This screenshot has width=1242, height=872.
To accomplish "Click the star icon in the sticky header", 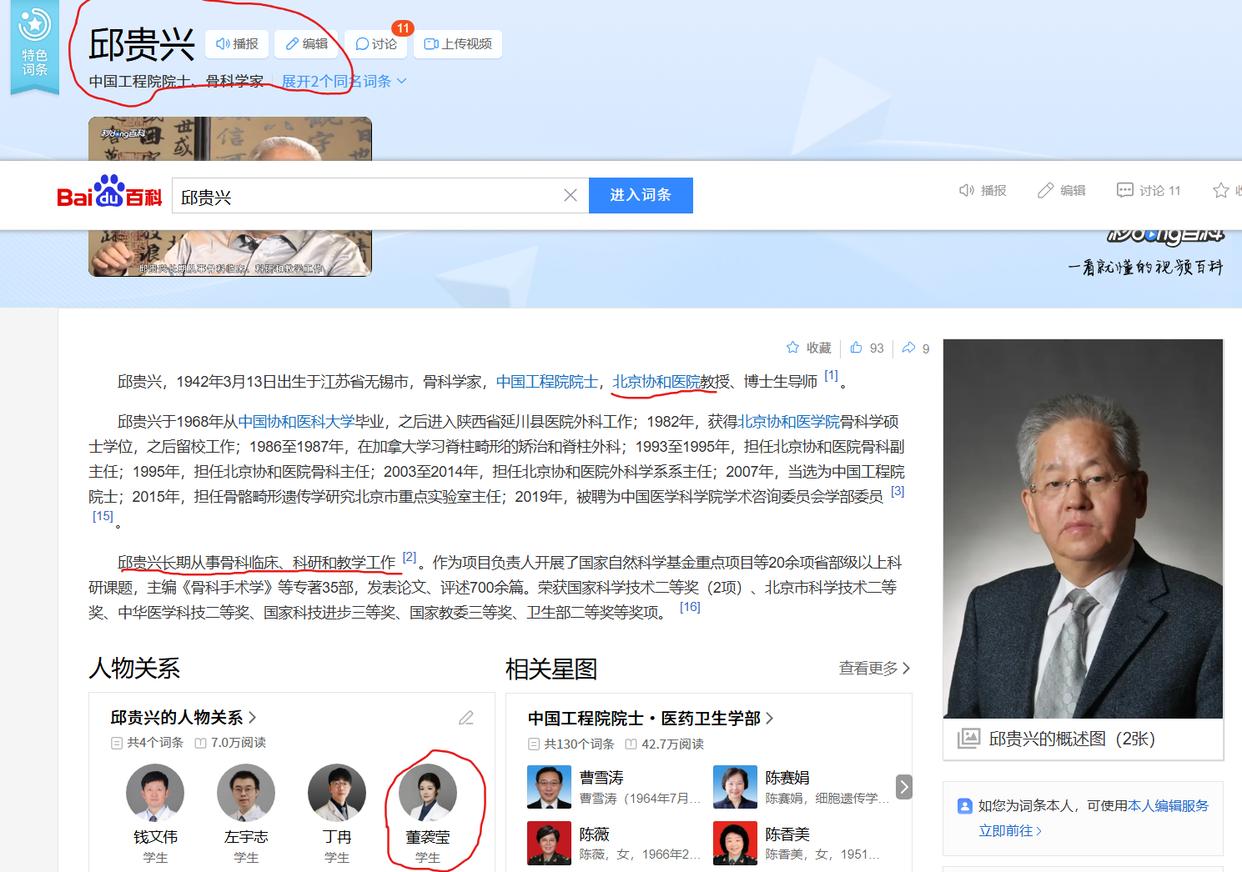I will pos(1221,190).
